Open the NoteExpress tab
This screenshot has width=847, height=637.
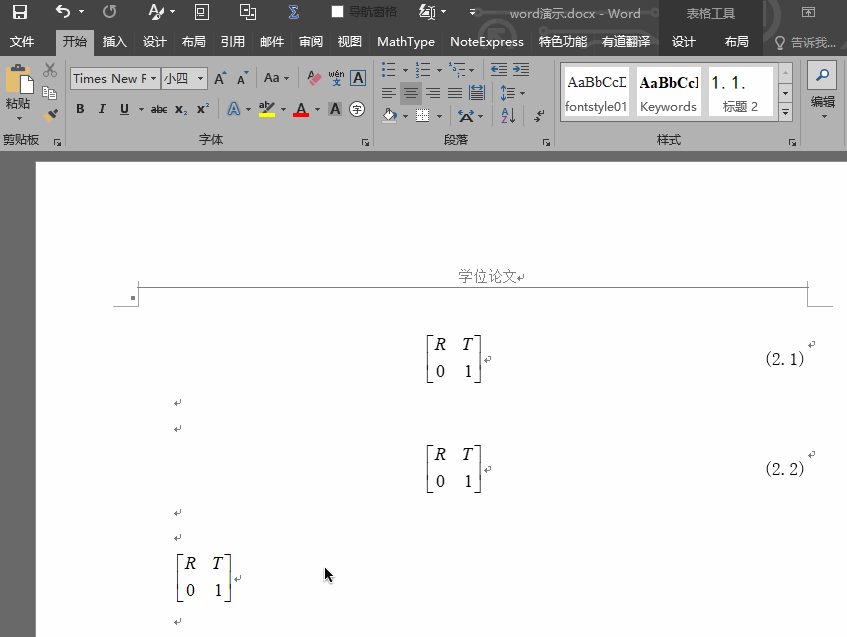click(487, 42)
